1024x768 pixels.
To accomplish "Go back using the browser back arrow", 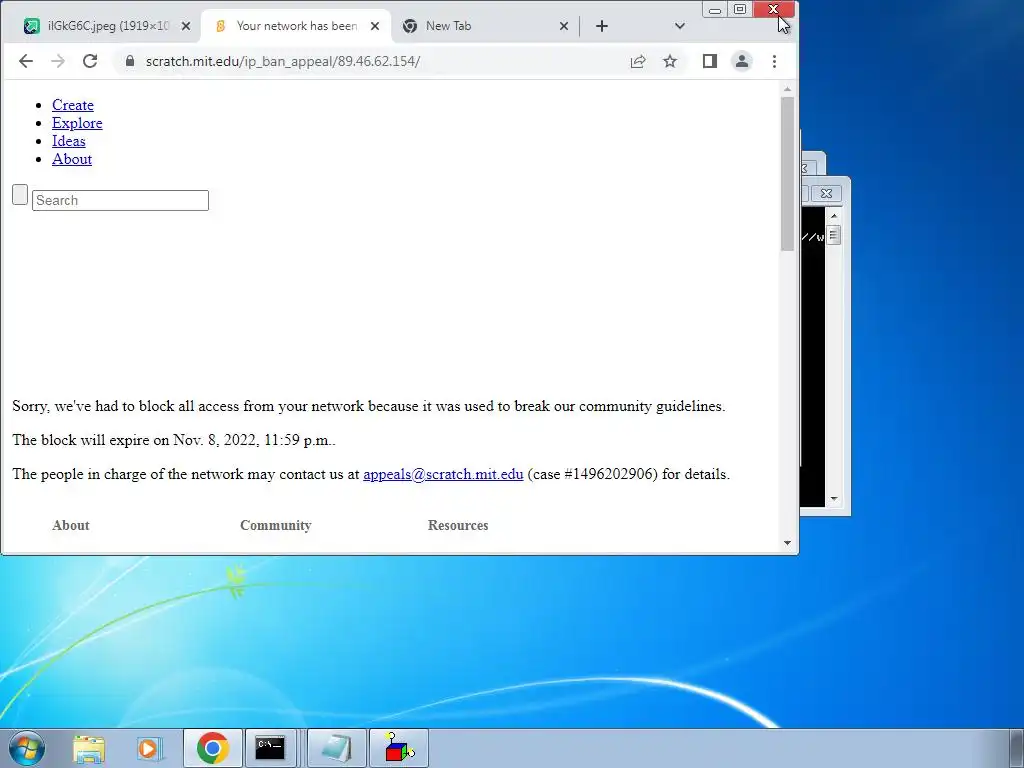I will pos(25,61).
